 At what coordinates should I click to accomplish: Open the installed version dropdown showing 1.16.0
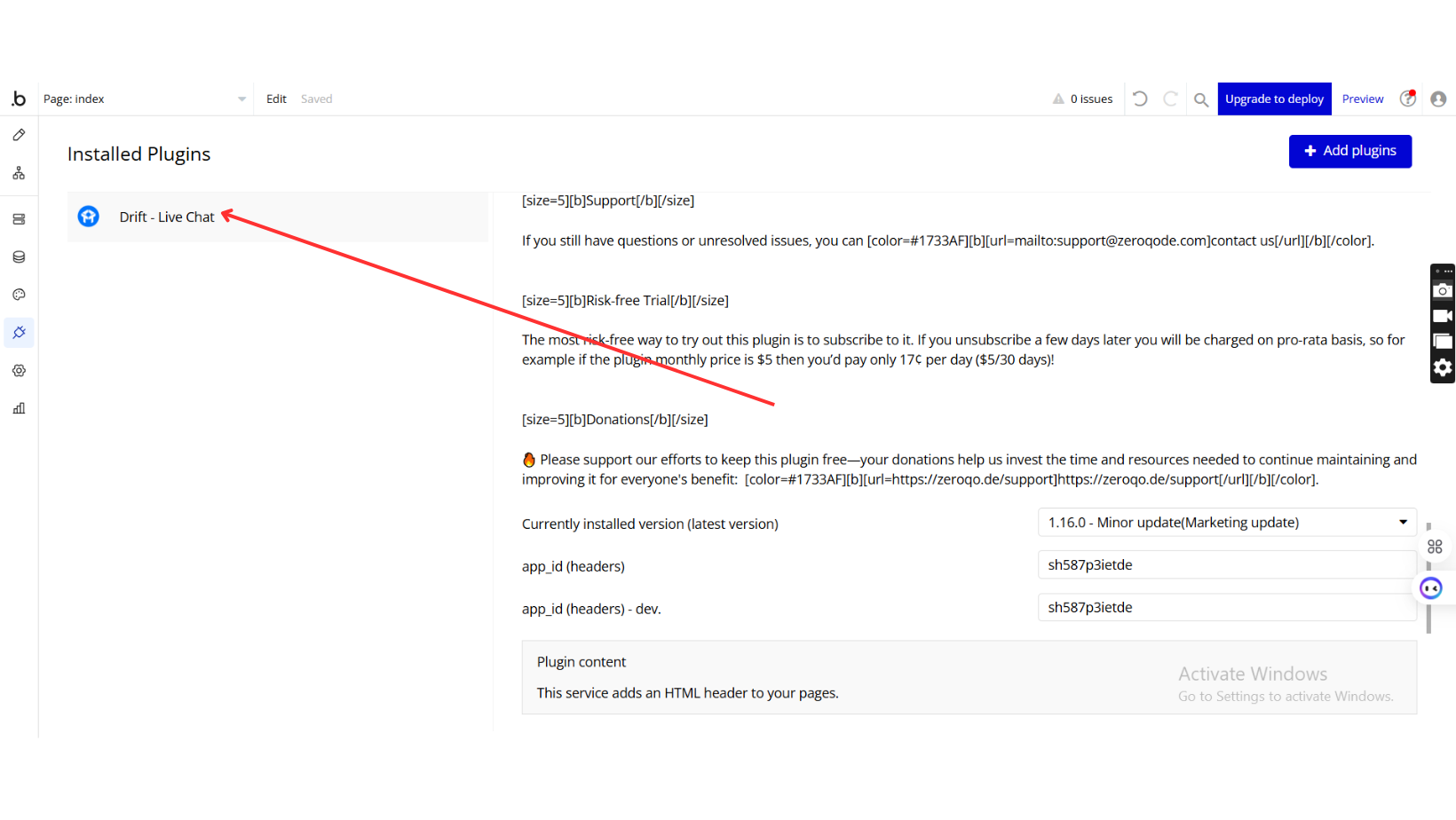click(1227, 523)
